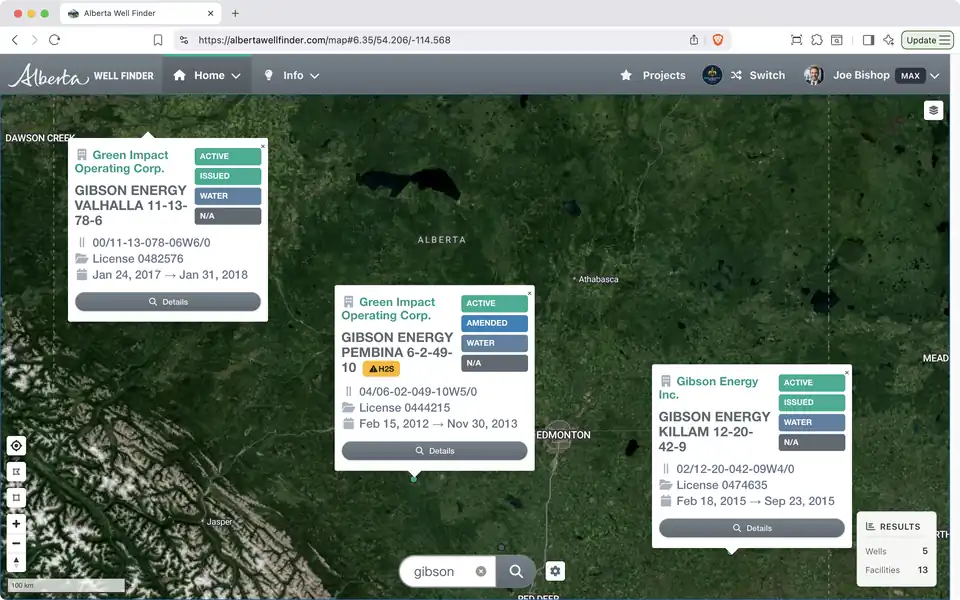
Task: Open Details for Killam 12-20-42-9 well
Action: [x=752, y=528]
